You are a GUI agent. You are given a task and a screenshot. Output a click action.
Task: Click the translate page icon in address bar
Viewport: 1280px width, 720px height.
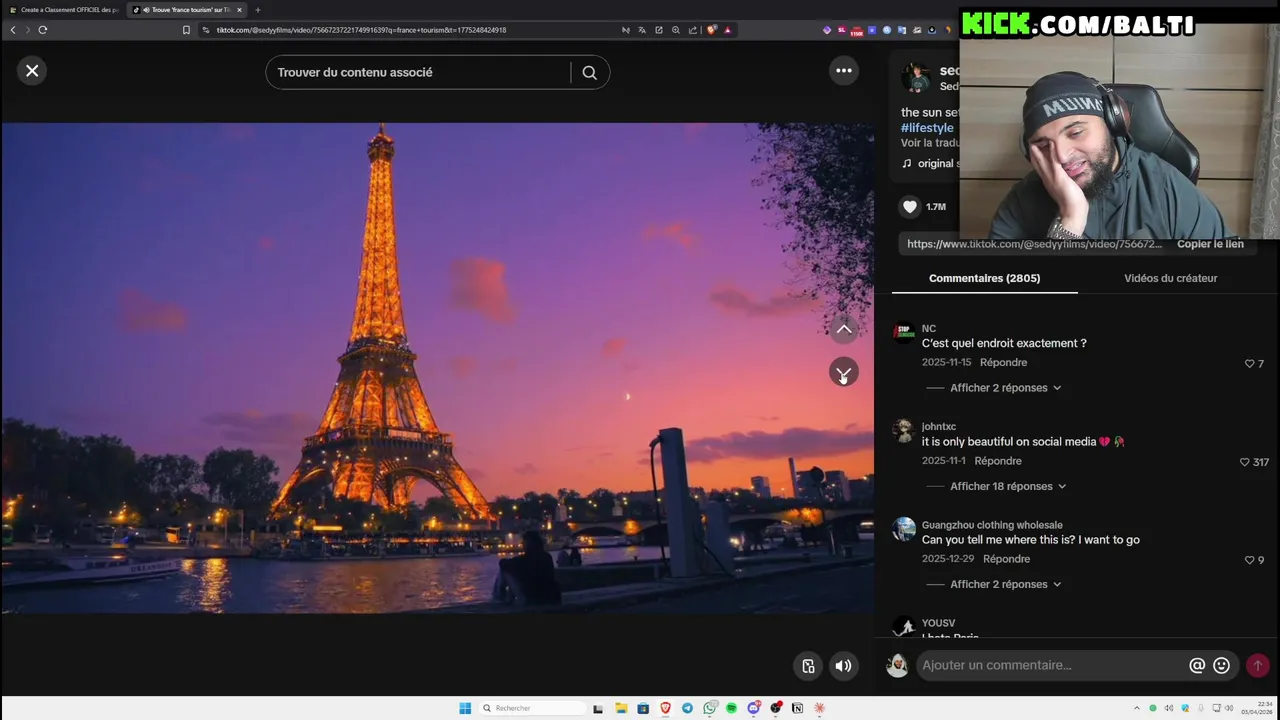click(x=642, y=30)
